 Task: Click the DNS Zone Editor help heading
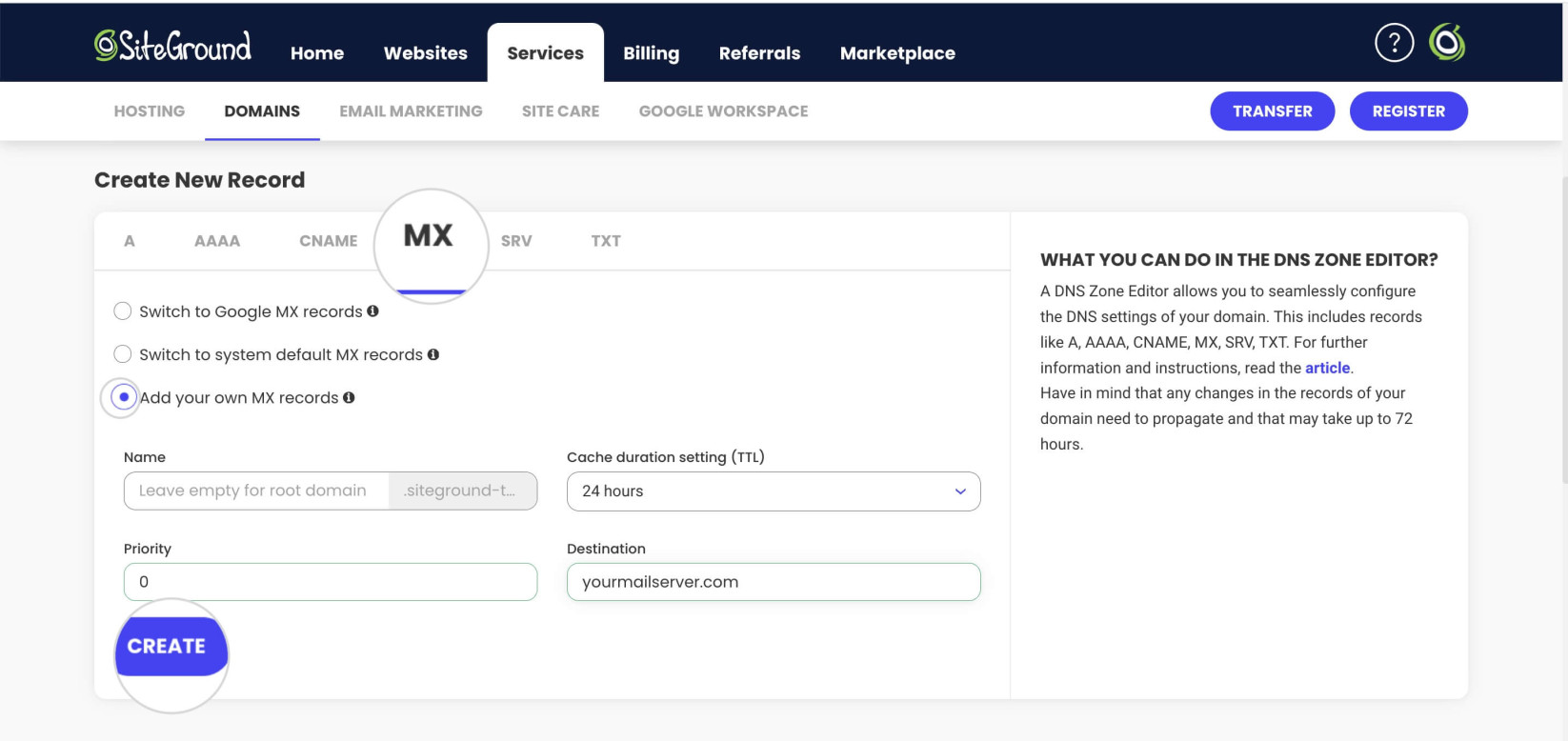coord(1239,260)
